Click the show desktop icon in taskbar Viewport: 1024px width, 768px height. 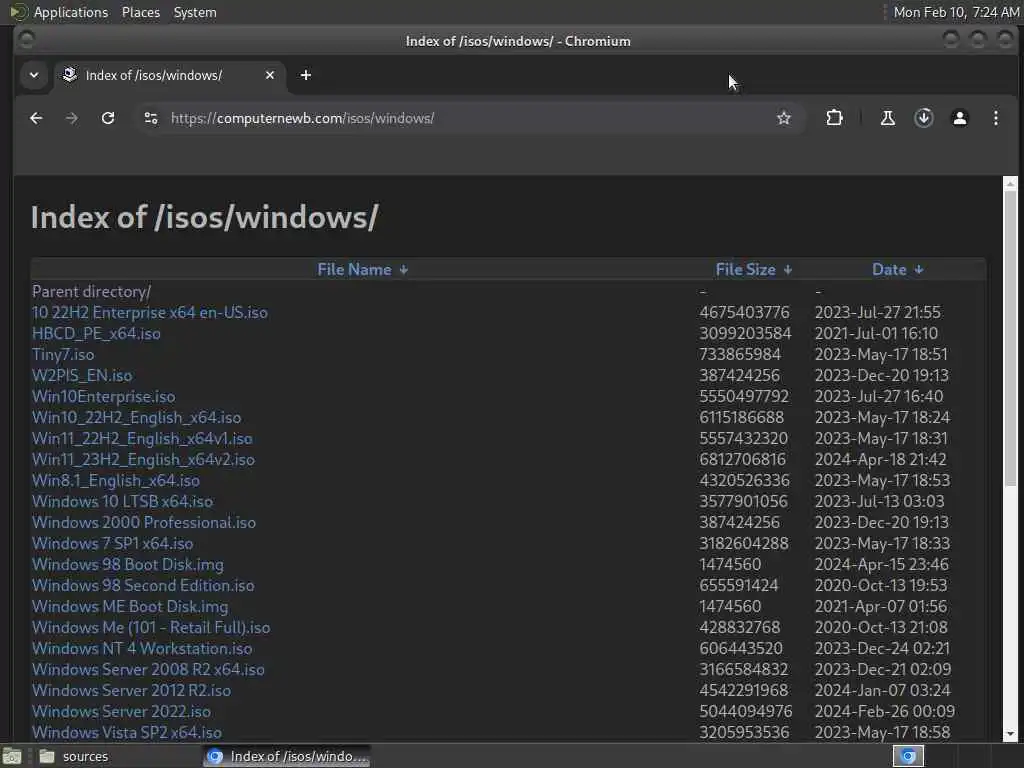coord(12,757)
